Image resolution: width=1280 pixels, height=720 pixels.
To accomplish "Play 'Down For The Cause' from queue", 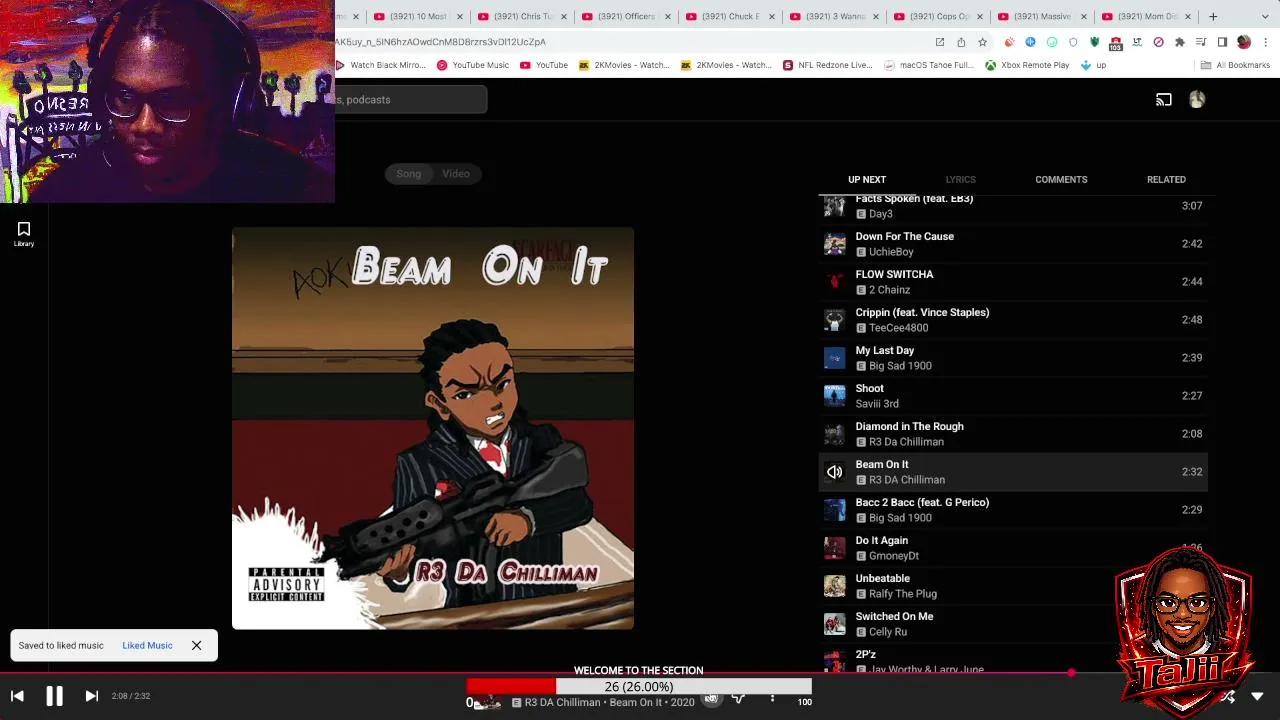I will point(1014,244).
